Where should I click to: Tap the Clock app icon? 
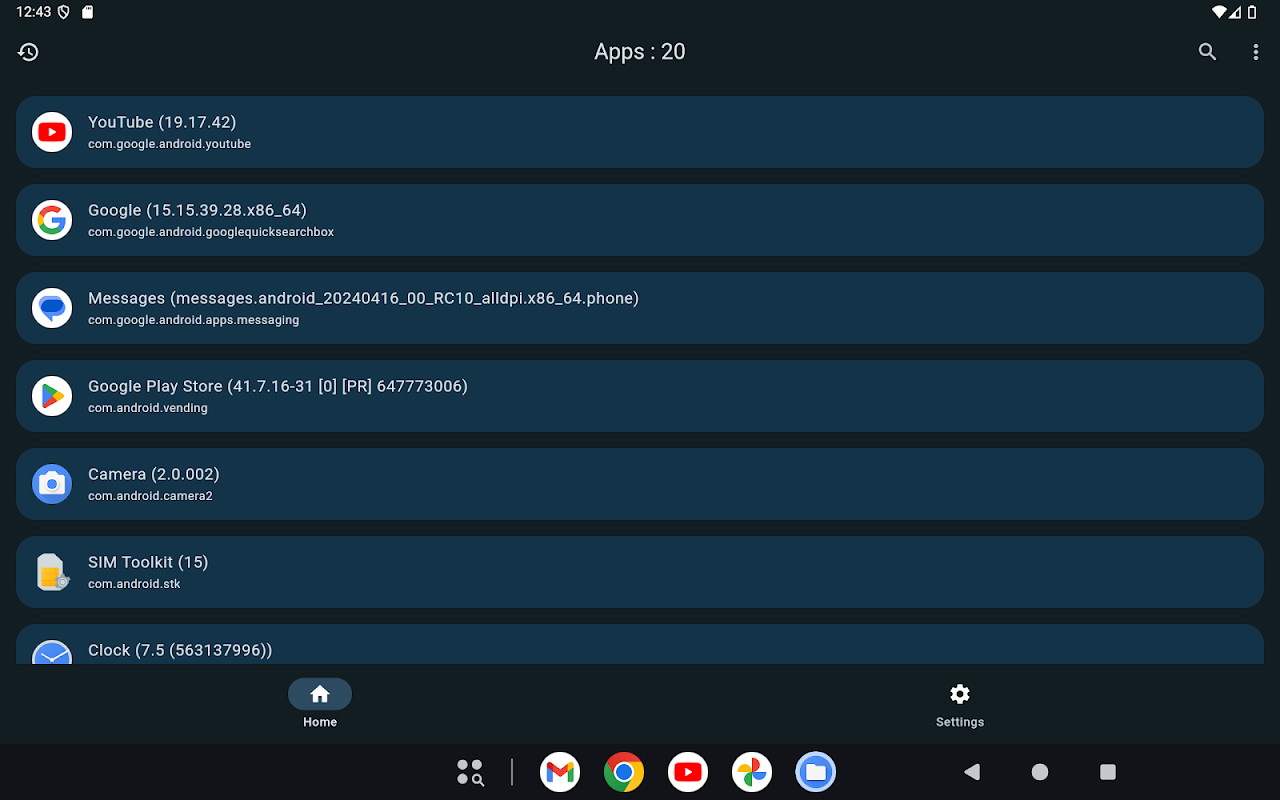[x=52, y=652]
